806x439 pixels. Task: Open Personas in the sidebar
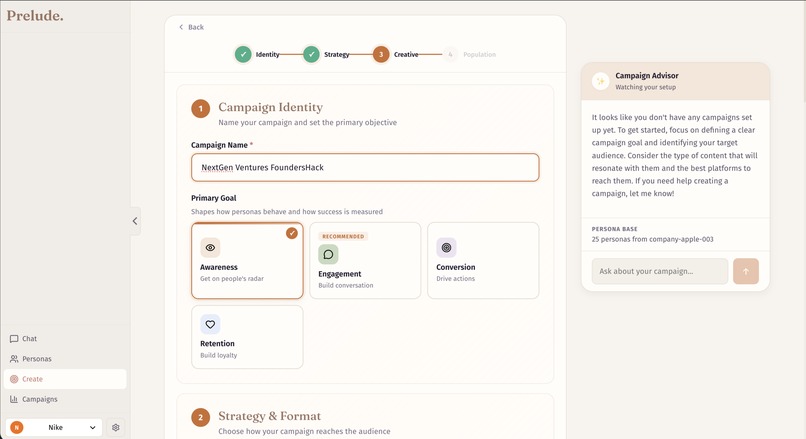(65, 359)
